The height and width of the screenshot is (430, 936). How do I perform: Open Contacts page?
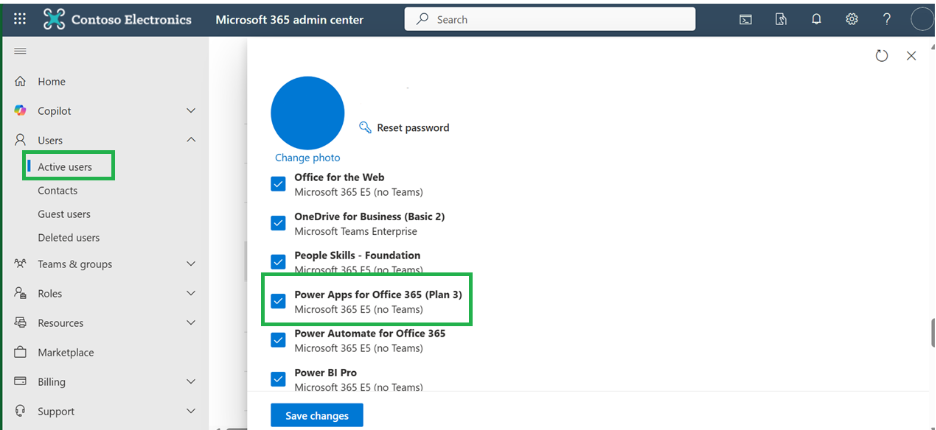(57, 191)
